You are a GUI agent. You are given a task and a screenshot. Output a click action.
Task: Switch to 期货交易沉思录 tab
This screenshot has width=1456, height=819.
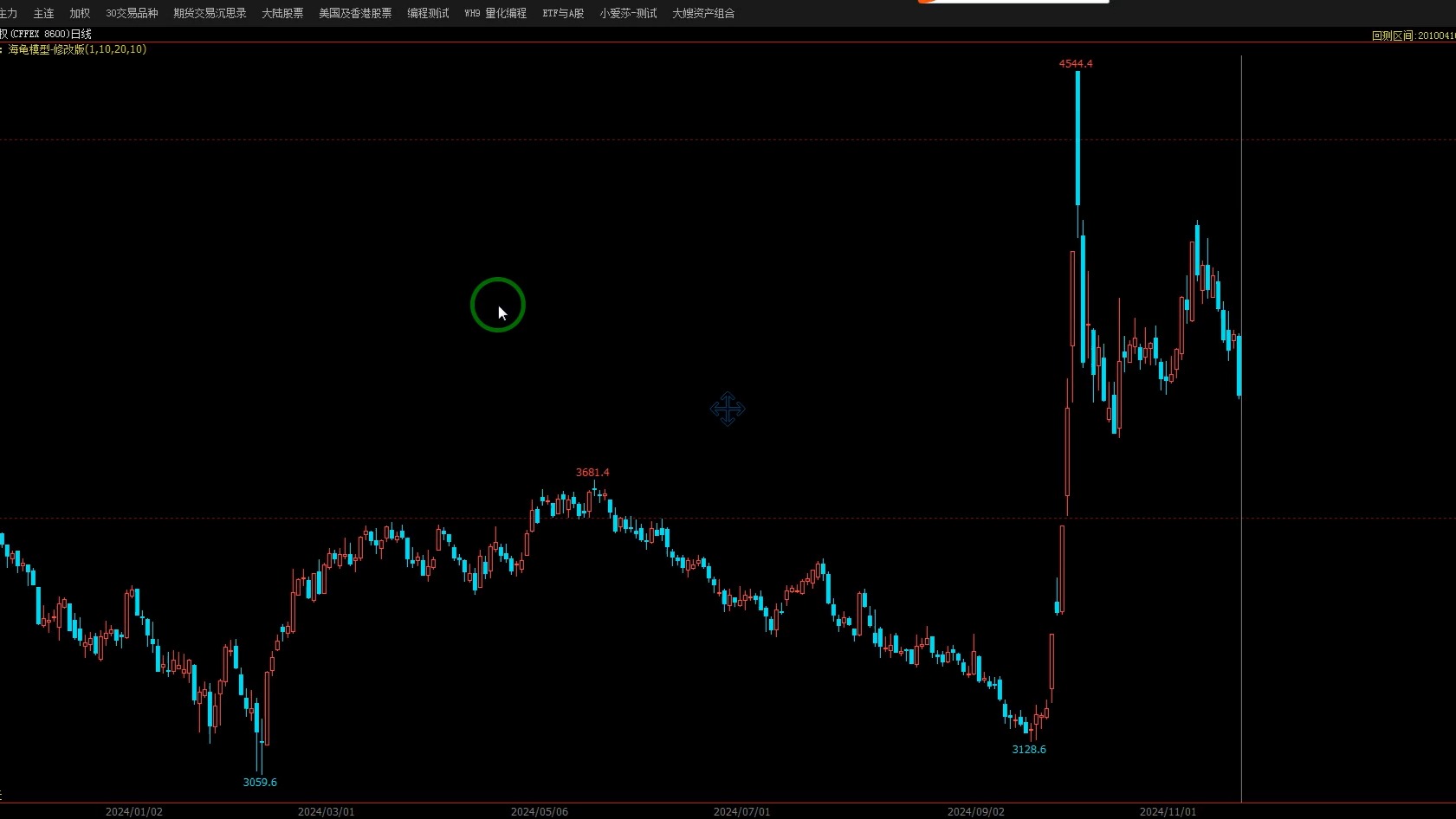tap(210, 13)
